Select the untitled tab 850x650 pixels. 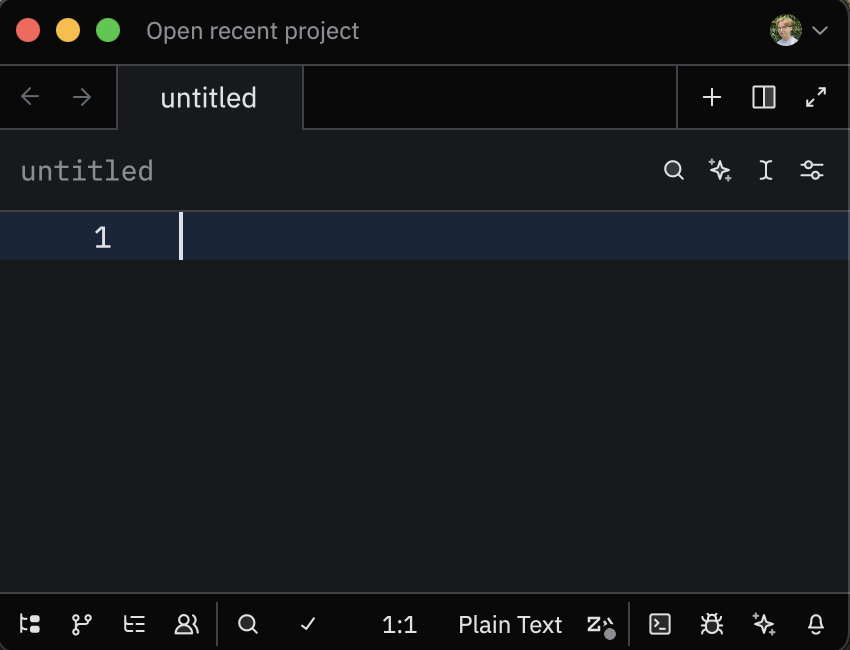209,98
